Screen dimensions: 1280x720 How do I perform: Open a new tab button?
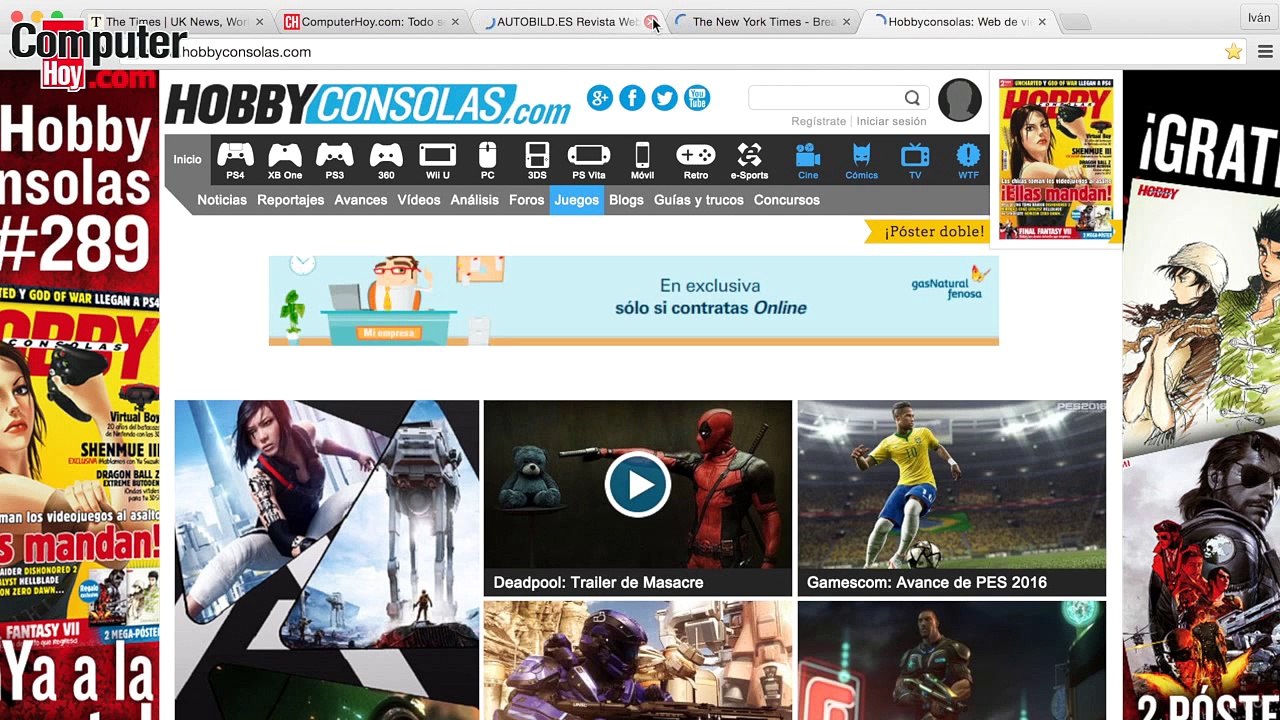coord(1074,22)
